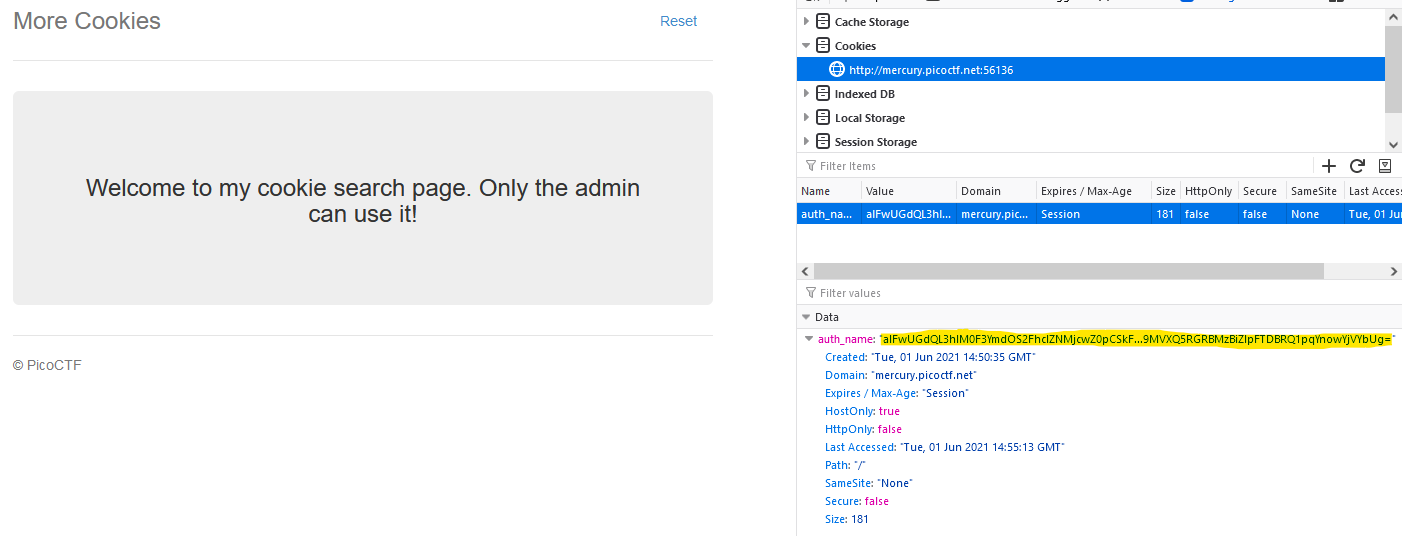Click the Local Storage database icon

pos(823,118)
